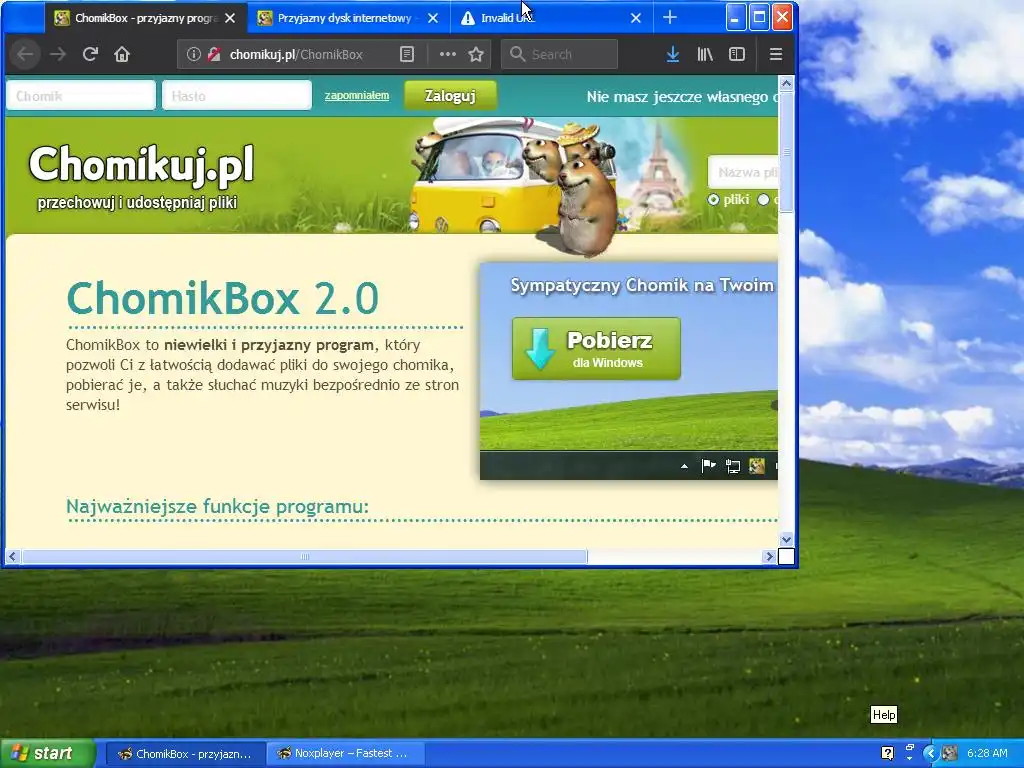Viewport: 1024px width, 768px height.
Task: Click the hamster tray icon in taskbar
Action: tap(950, 753)
